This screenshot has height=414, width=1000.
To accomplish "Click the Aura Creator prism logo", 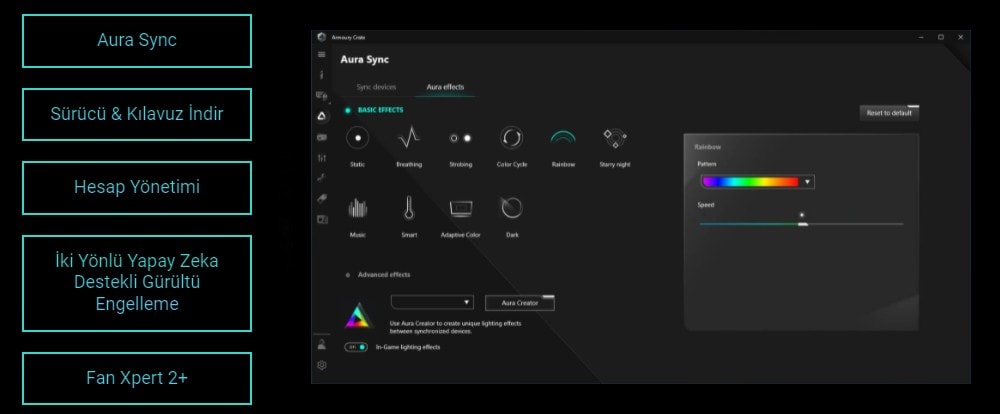I will coord(358,315).
